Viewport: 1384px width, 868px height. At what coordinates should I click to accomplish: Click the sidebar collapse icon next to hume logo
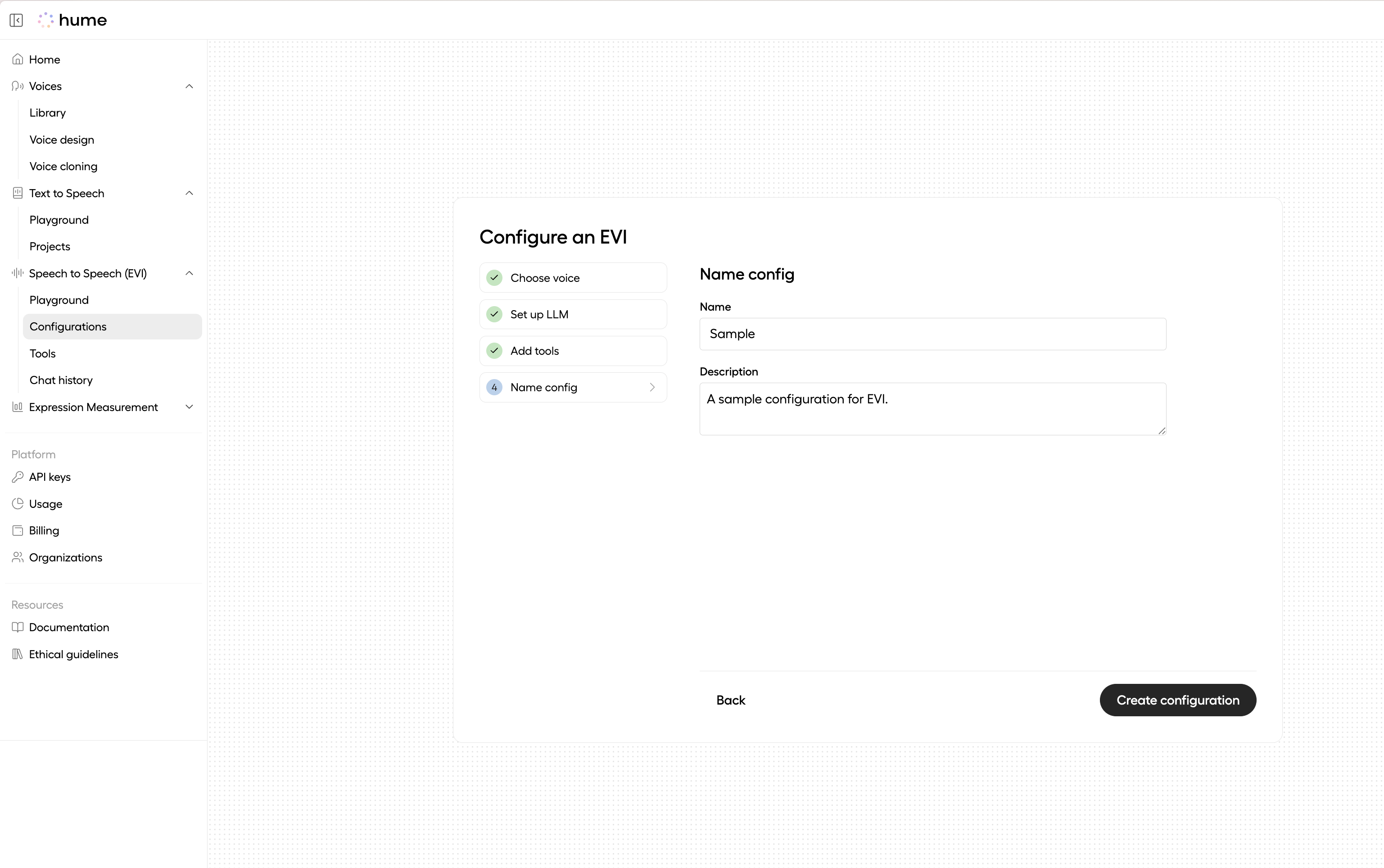(16, 19)
